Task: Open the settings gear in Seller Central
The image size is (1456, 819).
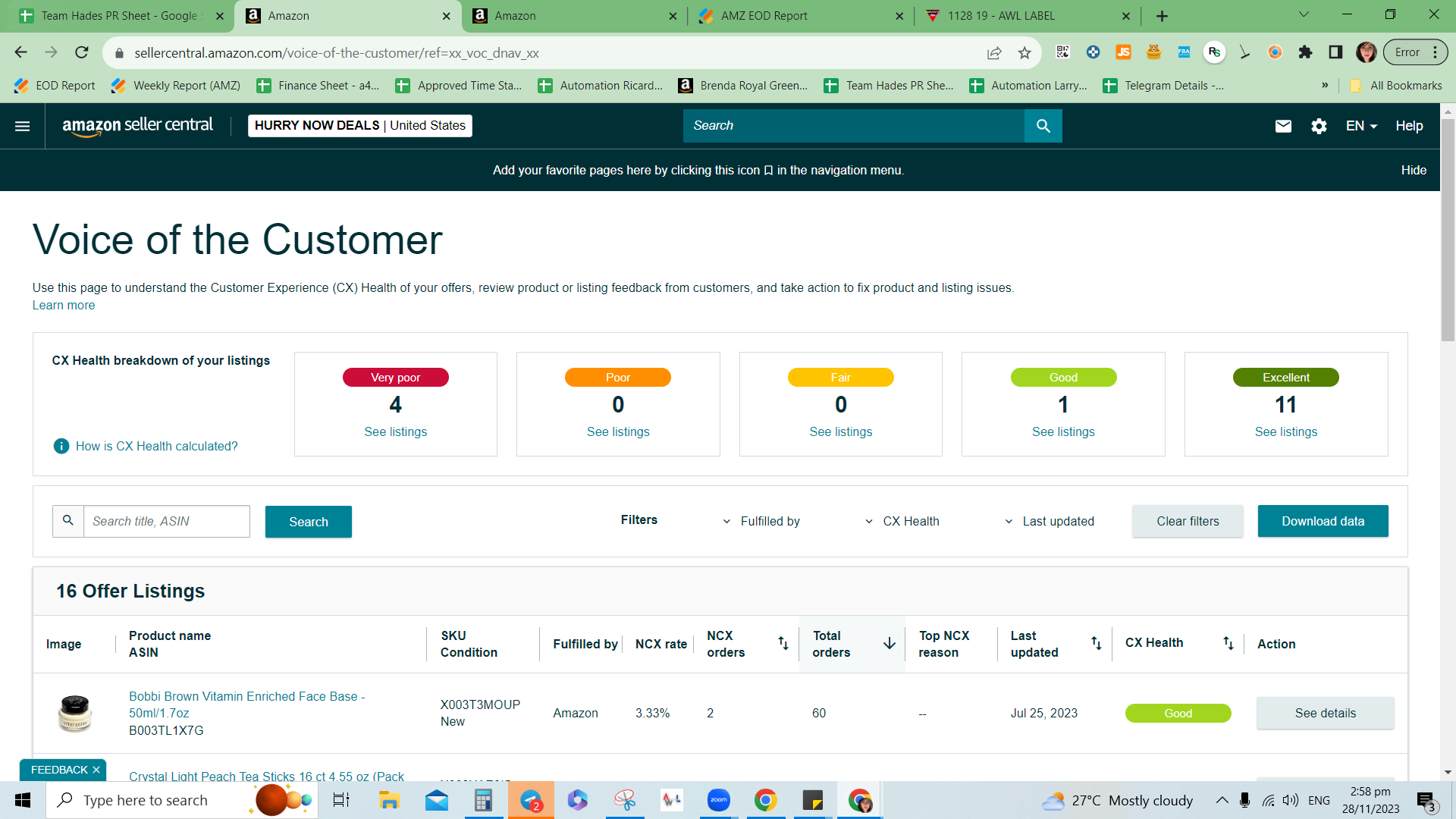Action: [1319, 126]
